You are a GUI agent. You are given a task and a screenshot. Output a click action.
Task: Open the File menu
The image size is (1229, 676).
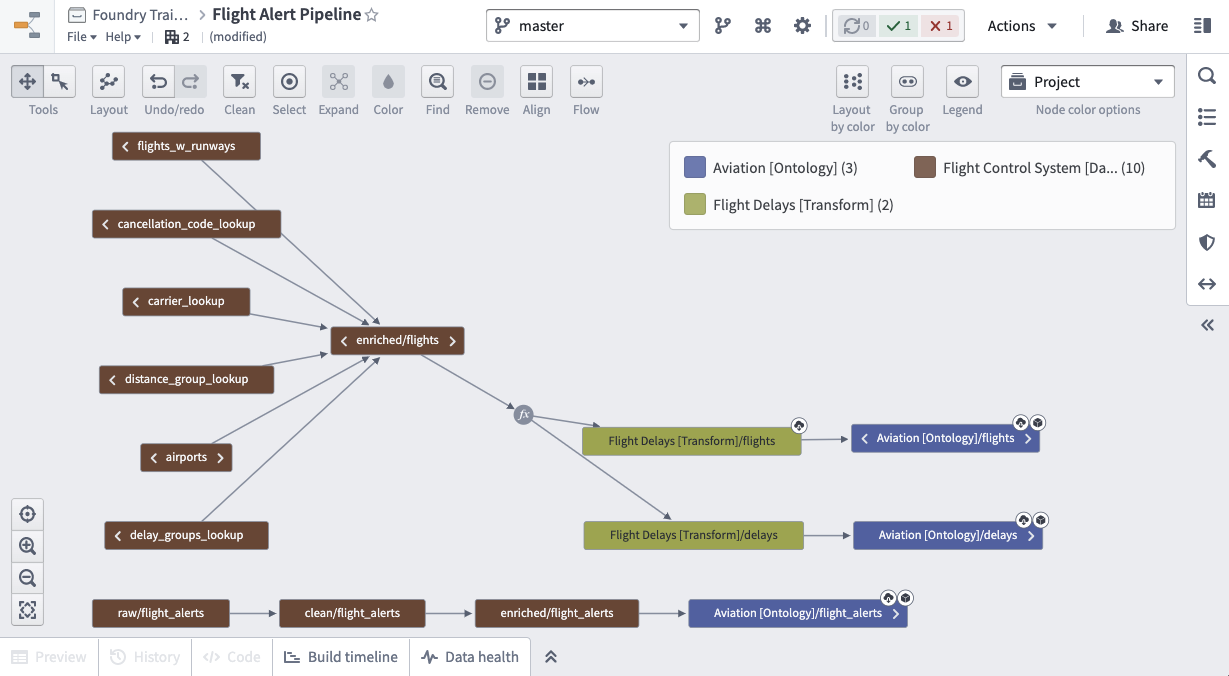(81, 37)
